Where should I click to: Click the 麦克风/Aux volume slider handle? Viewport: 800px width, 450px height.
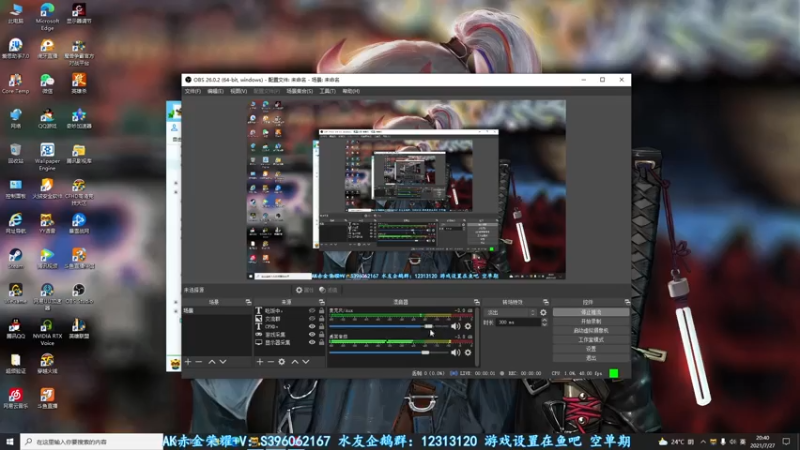[x=429, y=326]
